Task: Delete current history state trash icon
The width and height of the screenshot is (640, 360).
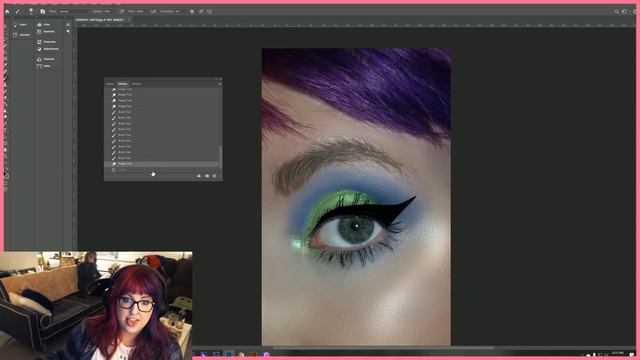Action: 215,176
